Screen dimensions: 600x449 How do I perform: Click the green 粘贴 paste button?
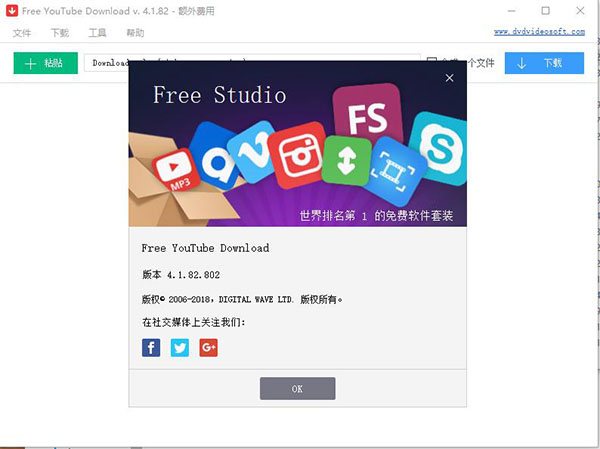45,63
